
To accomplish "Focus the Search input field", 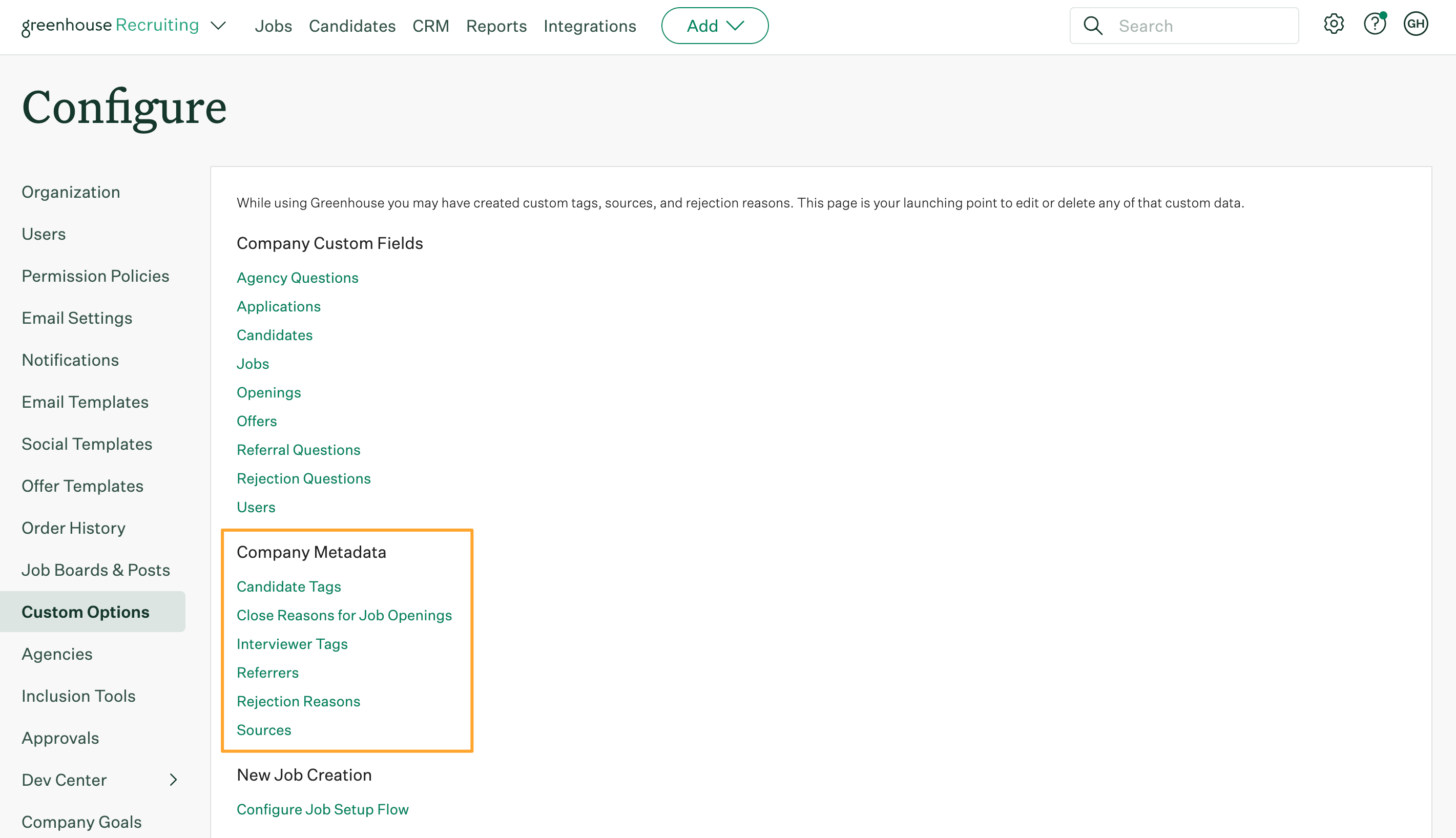I will tap(1184, 26).
